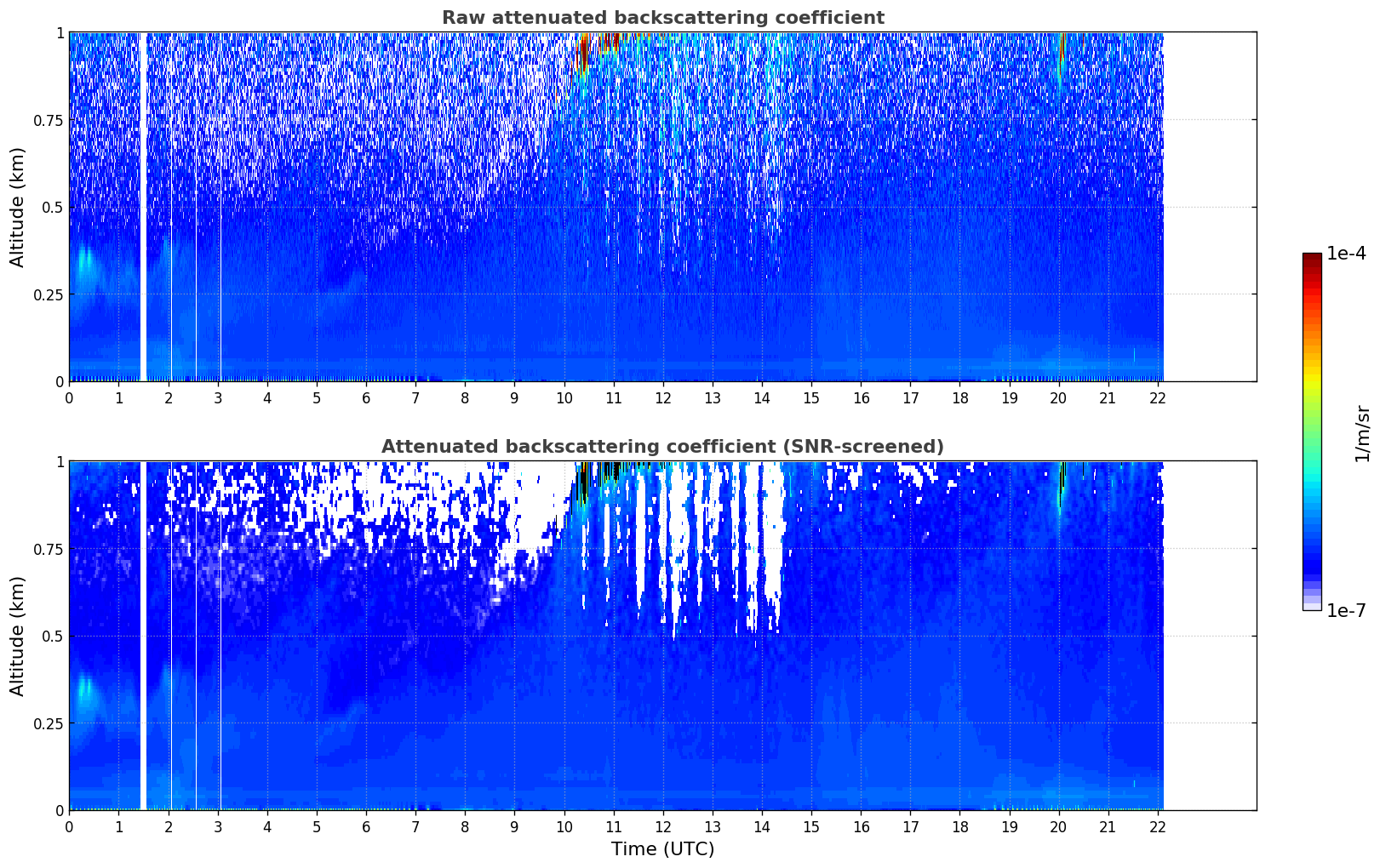Image resolution: width=1380 pixels, height=868 pixels.
Task: Click hour 5 tick label on the top plot's time axis
Action: (x=317, y=397)
